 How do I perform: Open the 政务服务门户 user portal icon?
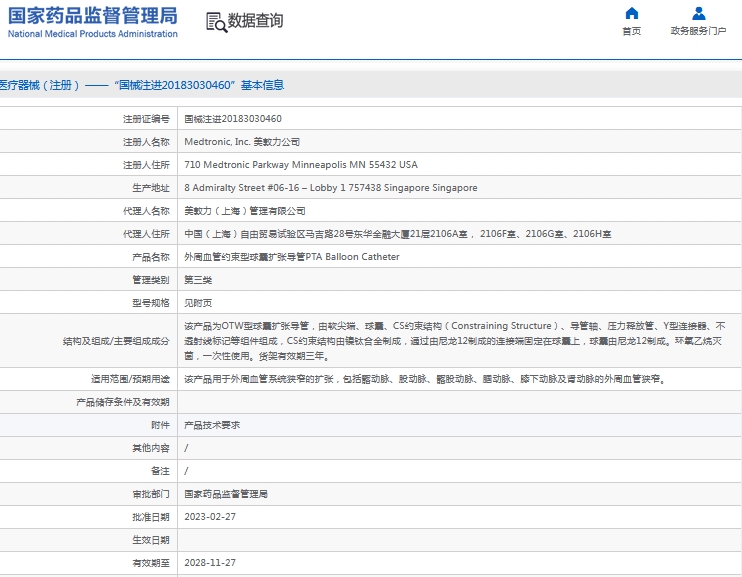(x=698, y=13)
